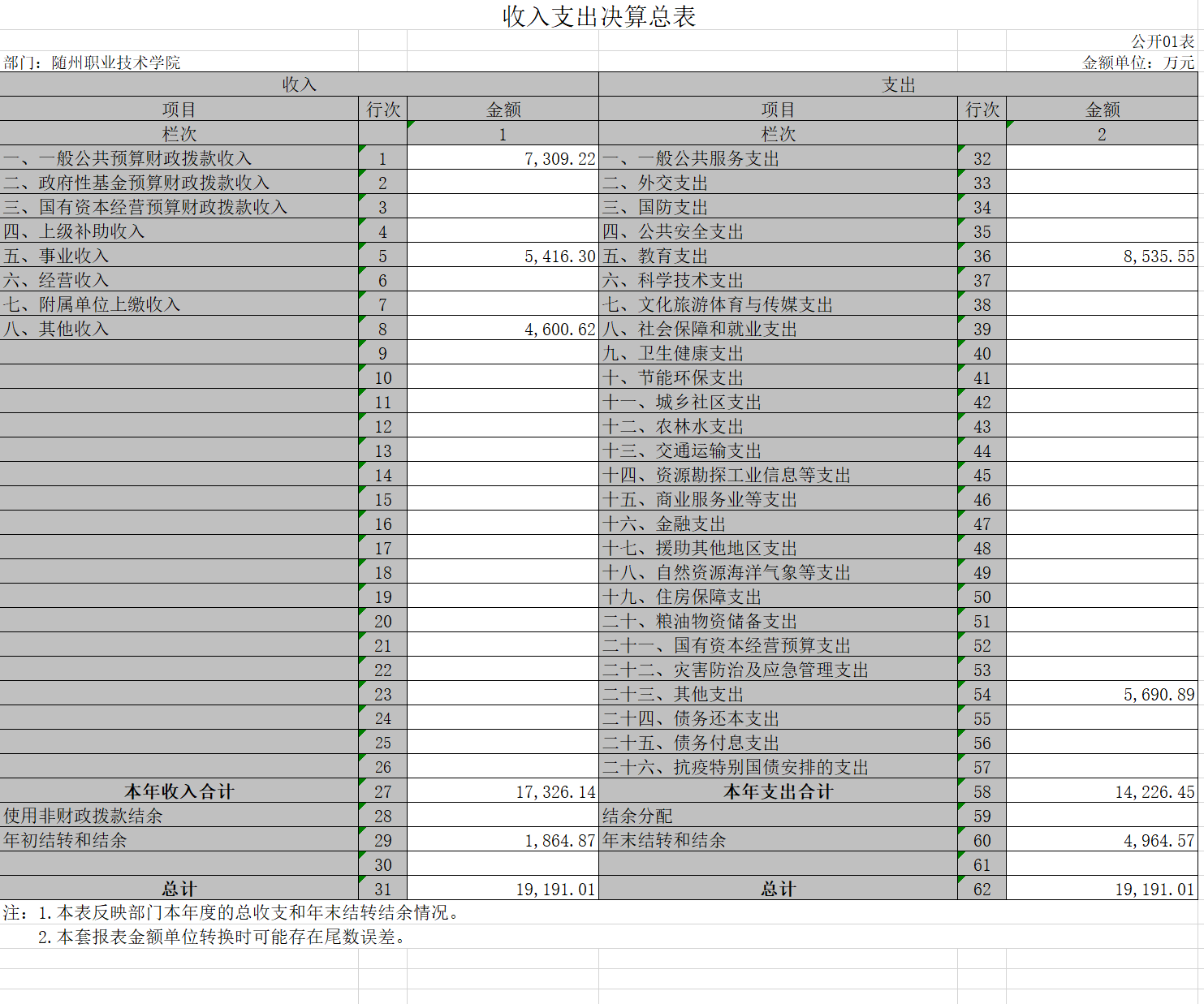Click the 城乡社区支出 cell
This screenshot has height=1004, width=1204.
click(x=779, y=402)
